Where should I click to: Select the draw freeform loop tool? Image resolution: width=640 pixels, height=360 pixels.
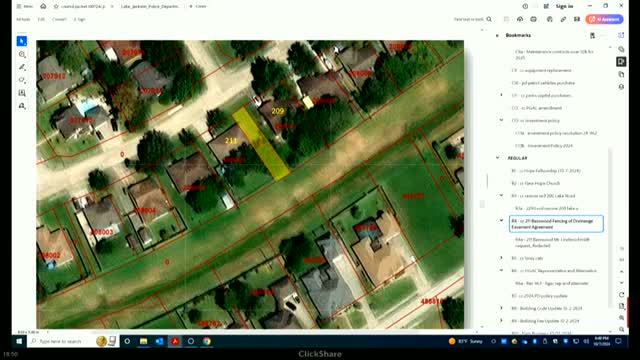click(22, 80)
